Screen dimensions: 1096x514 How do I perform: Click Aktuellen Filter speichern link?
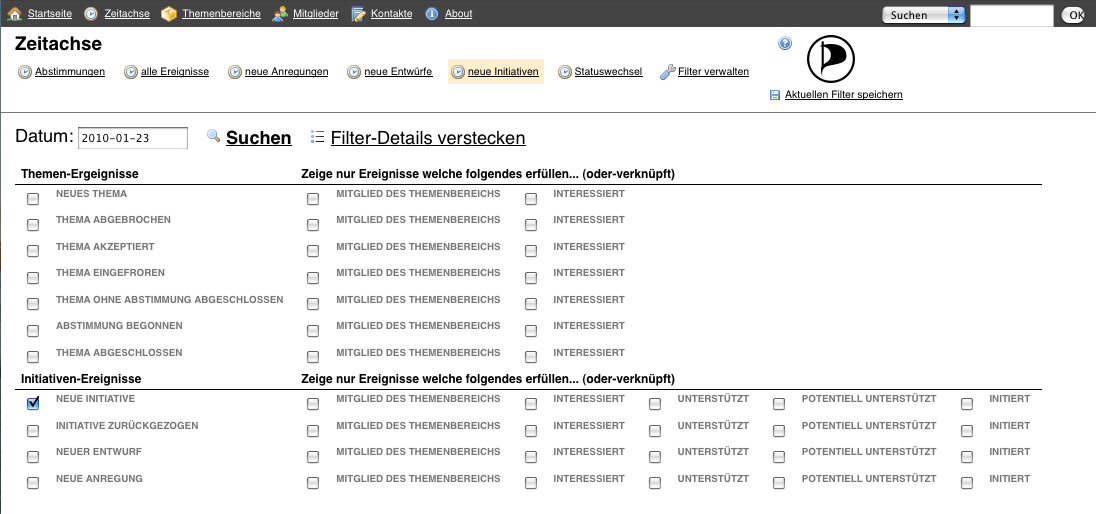pyautogui.click(x=843, y=95)
